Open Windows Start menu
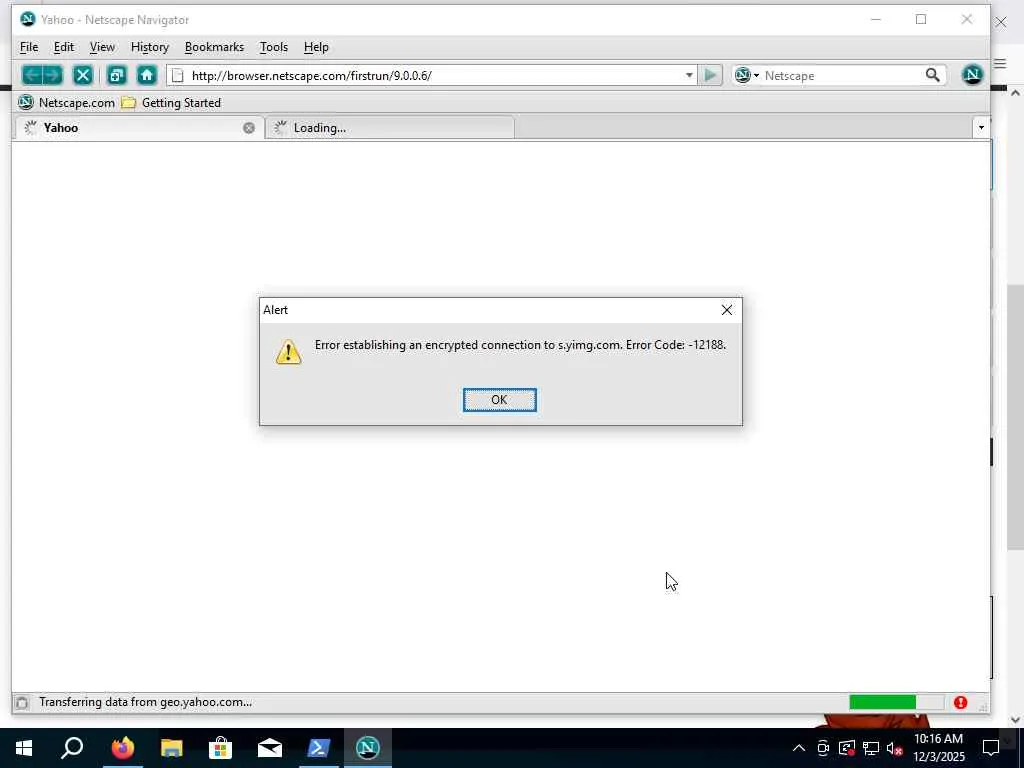This screenshot has width=1024, height=768. click(x=24, y=748)
